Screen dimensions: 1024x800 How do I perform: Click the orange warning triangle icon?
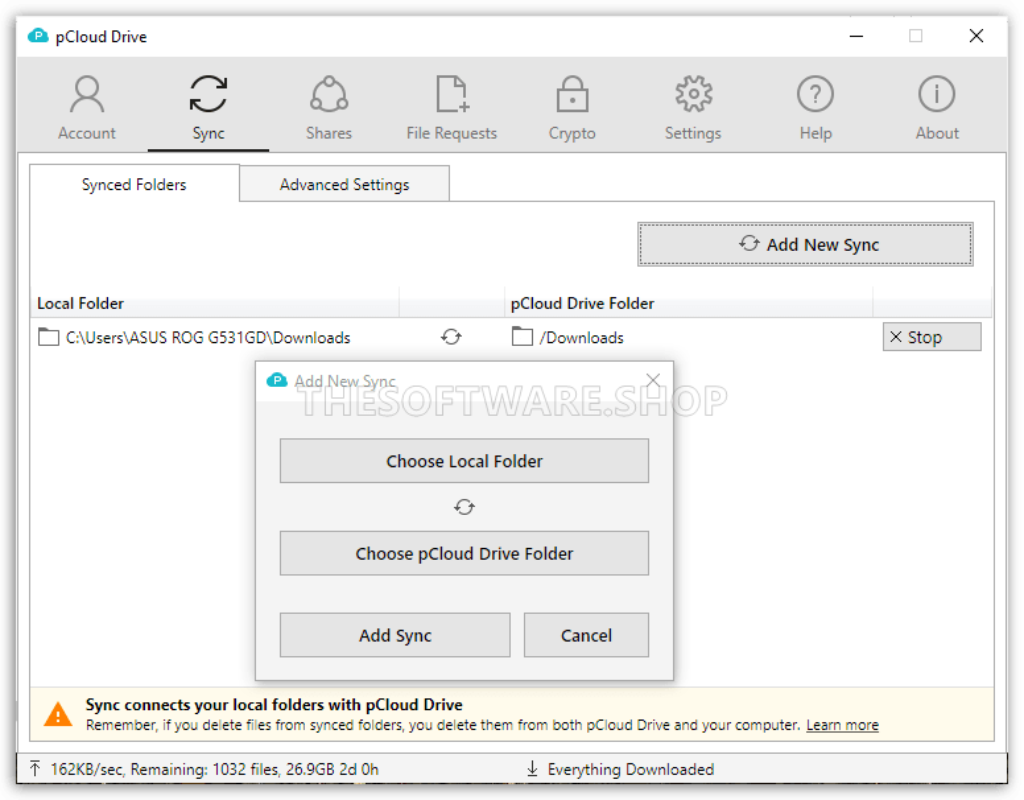[x=58, y=714]
